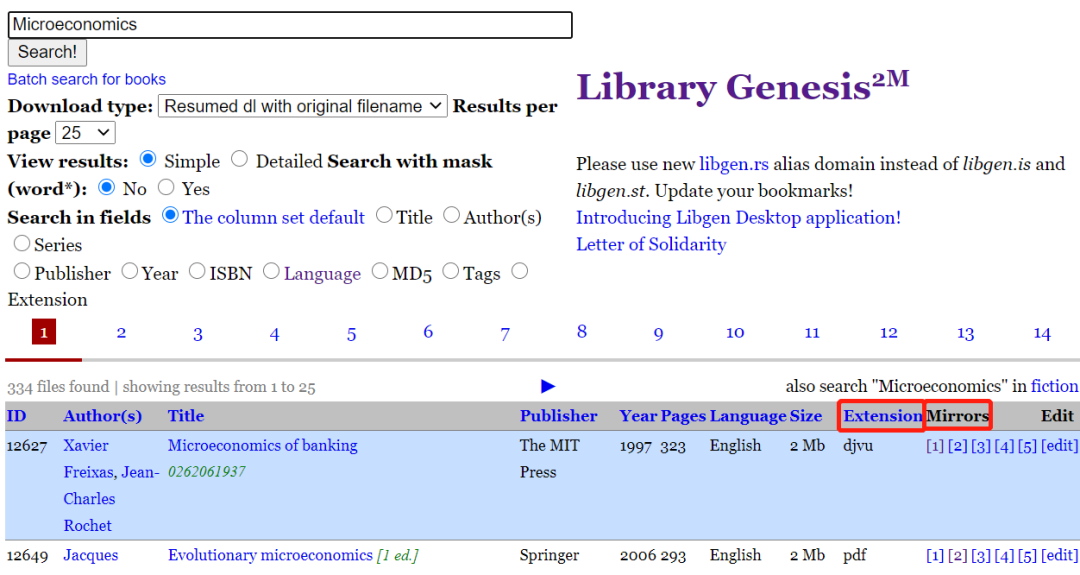Open mirror [2] for Microeconomics of banking
The image size is (1080, 575).
957,446
